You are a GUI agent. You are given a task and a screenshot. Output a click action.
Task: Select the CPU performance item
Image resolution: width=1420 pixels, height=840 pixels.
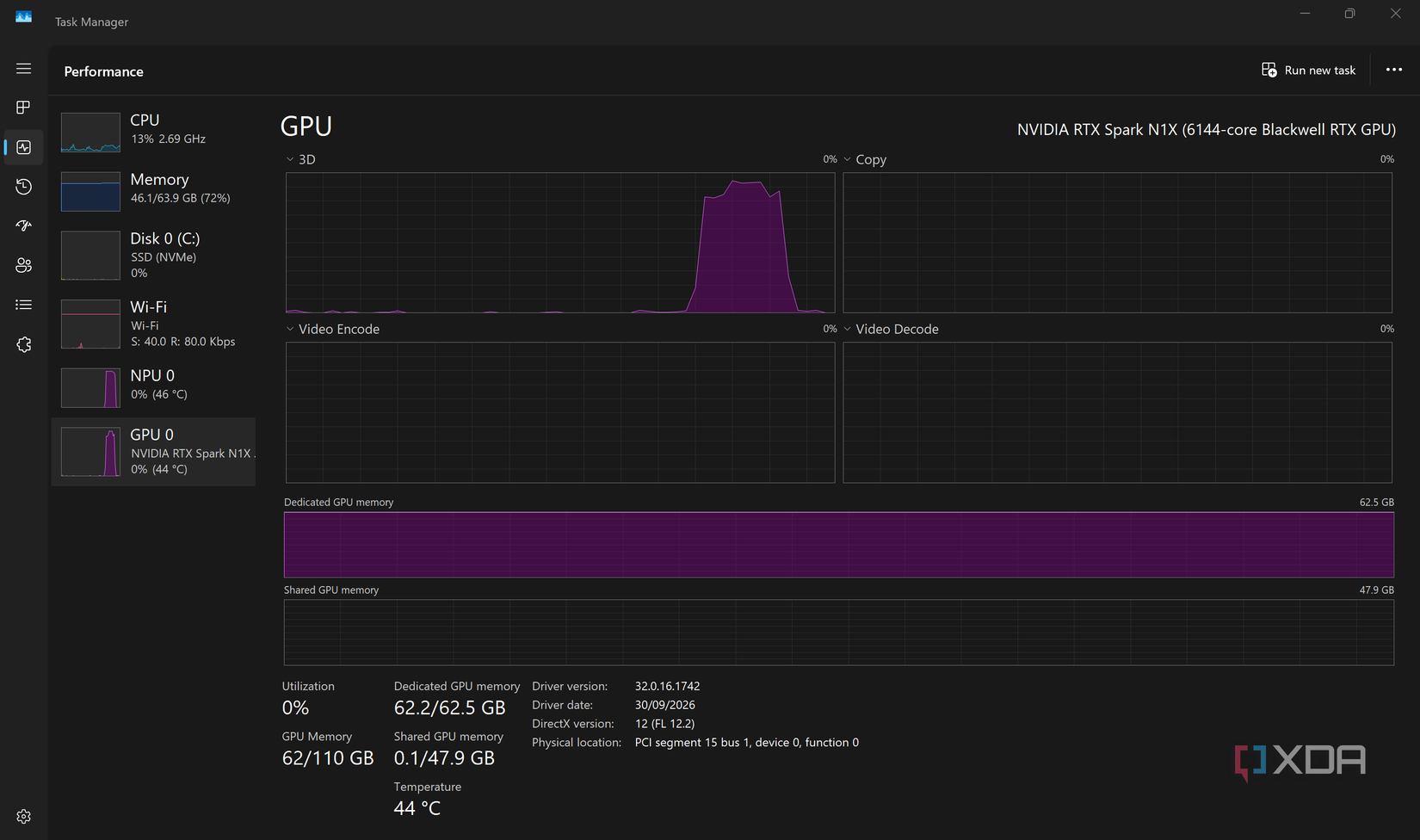153,132
